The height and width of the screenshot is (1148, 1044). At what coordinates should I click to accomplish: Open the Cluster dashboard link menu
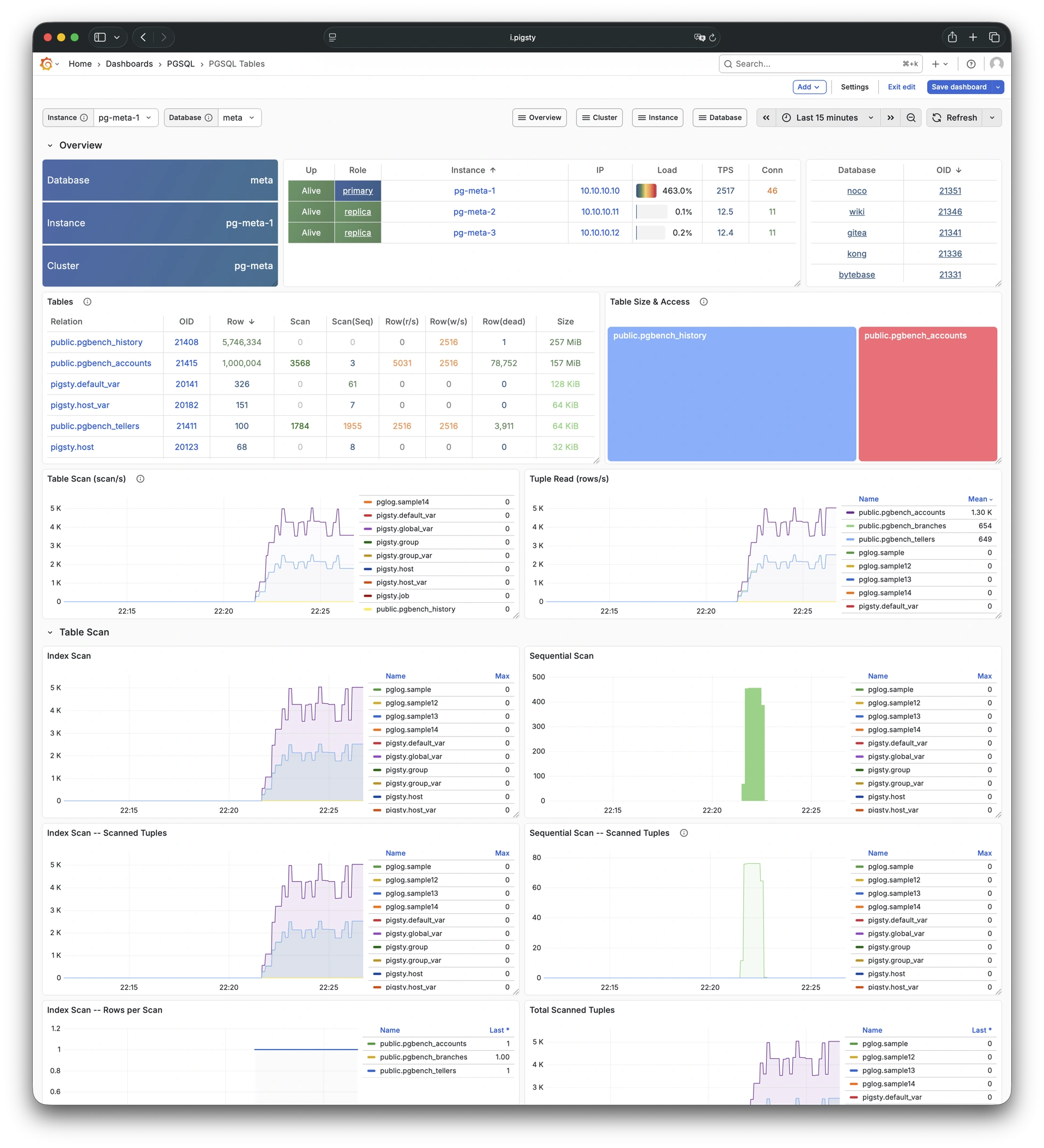(x=599, y=118)
